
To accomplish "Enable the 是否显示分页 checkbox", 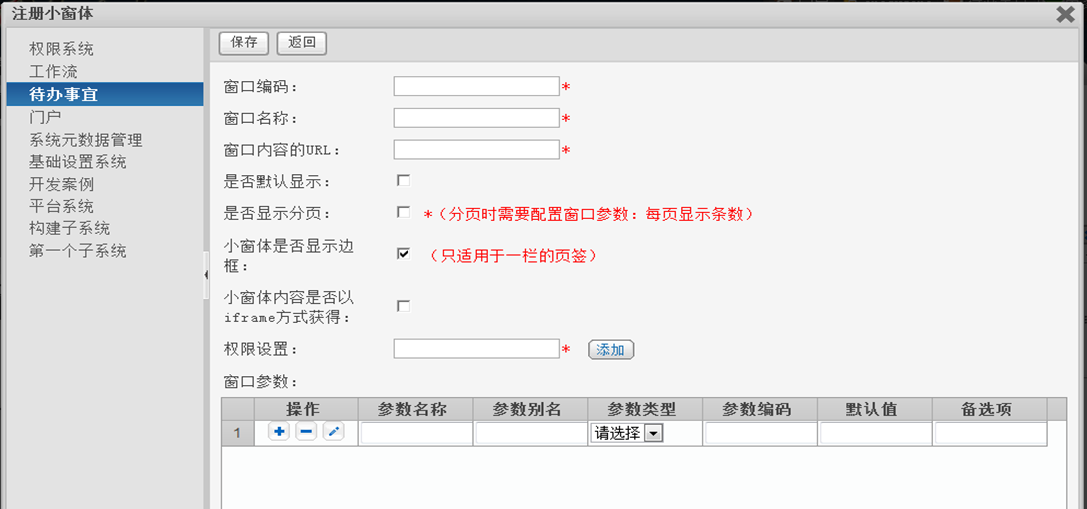I will tap(403, 212).
